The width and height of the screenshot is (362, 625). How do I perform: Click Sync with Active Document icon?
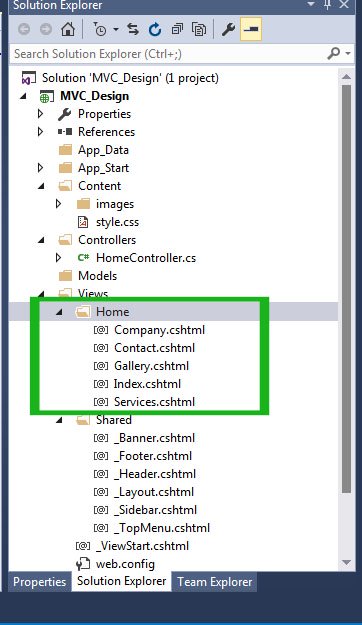[133, 29]
